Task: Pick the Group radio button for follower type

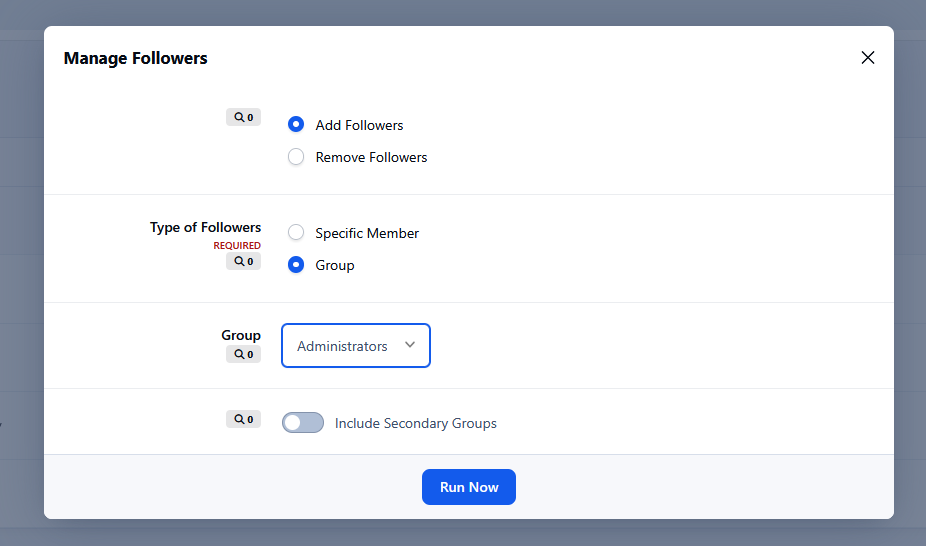Action: (296, 265)
